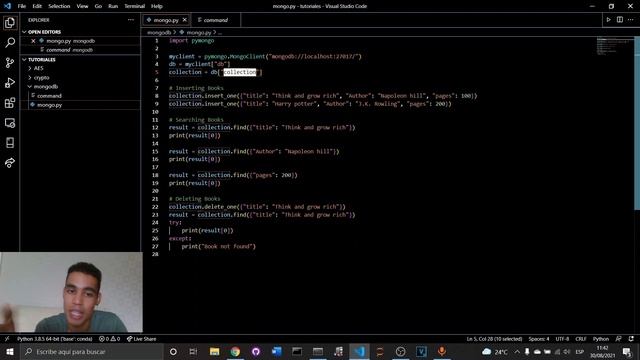640x360 pixels.
Task: Click the '# Deleting Books' comment line
Action: (x=194, y=199)
